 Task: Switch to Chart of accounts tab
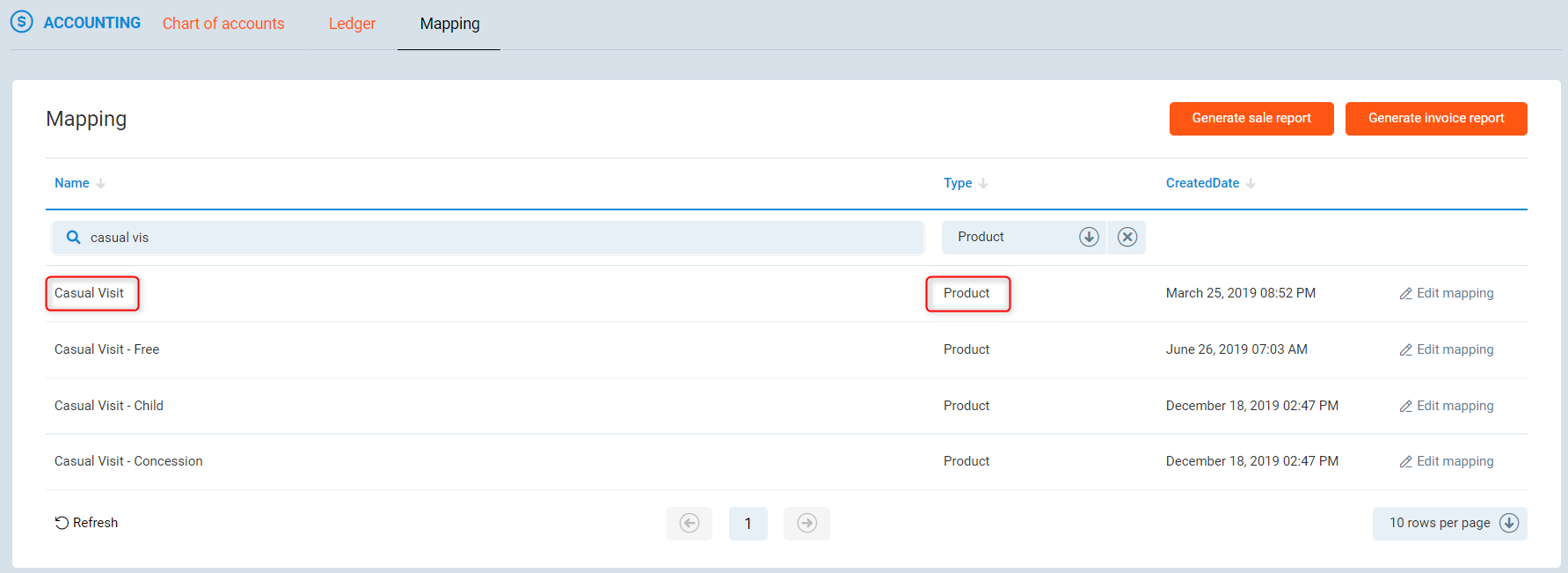(223, 24)
